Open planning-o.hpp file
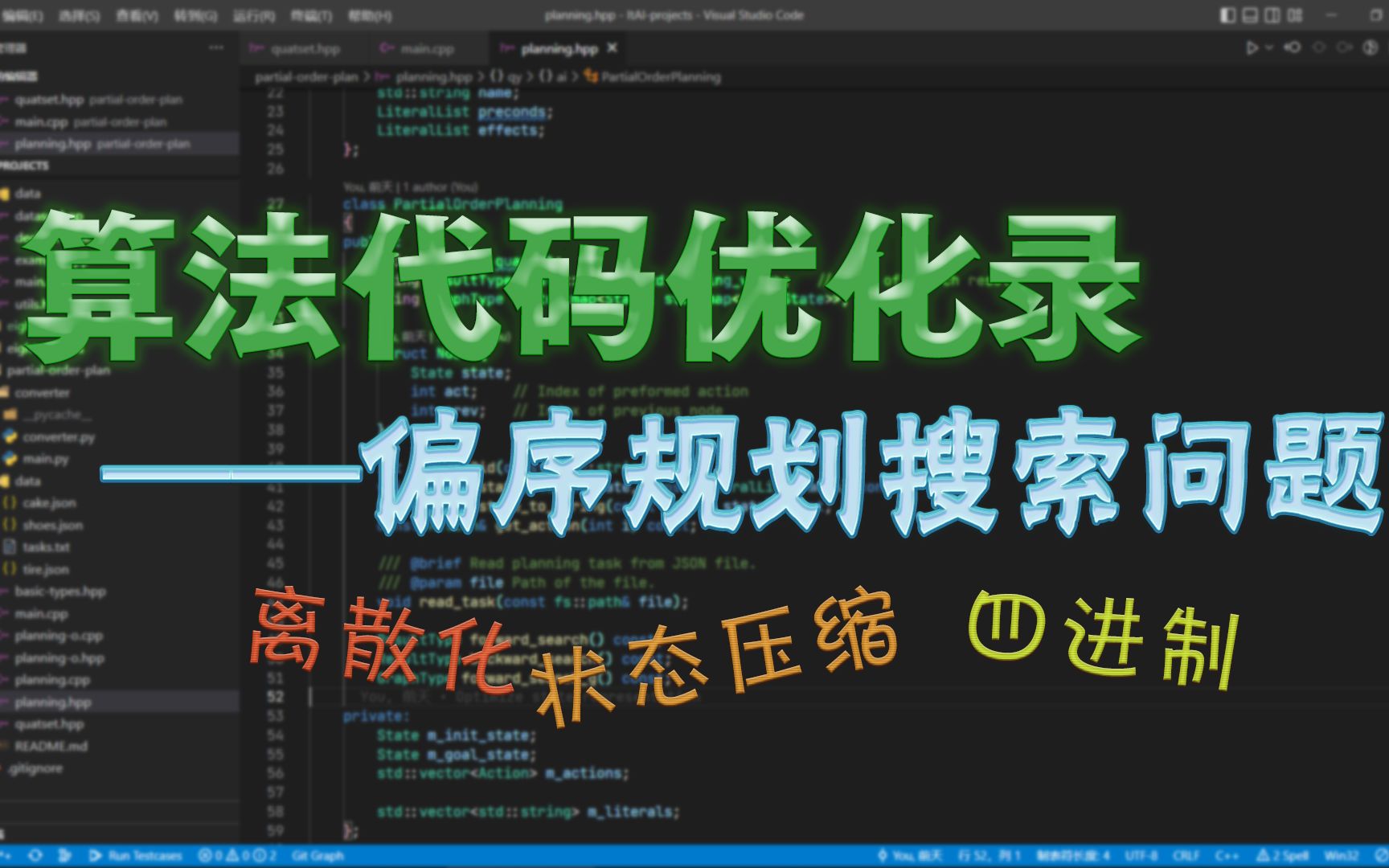The width and height of the screenshot is (1389, 868). tap(121, 658)
